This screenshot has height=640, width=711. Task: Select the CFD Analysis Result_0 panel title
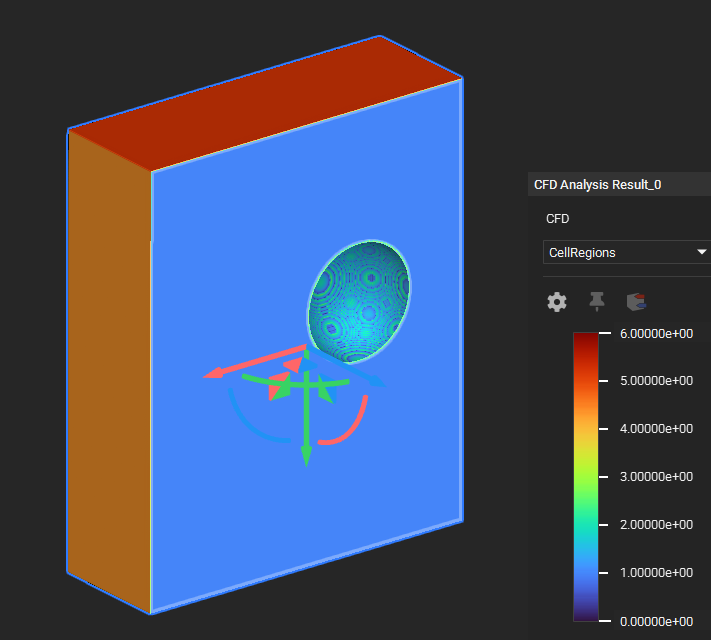tap(597, 184)
